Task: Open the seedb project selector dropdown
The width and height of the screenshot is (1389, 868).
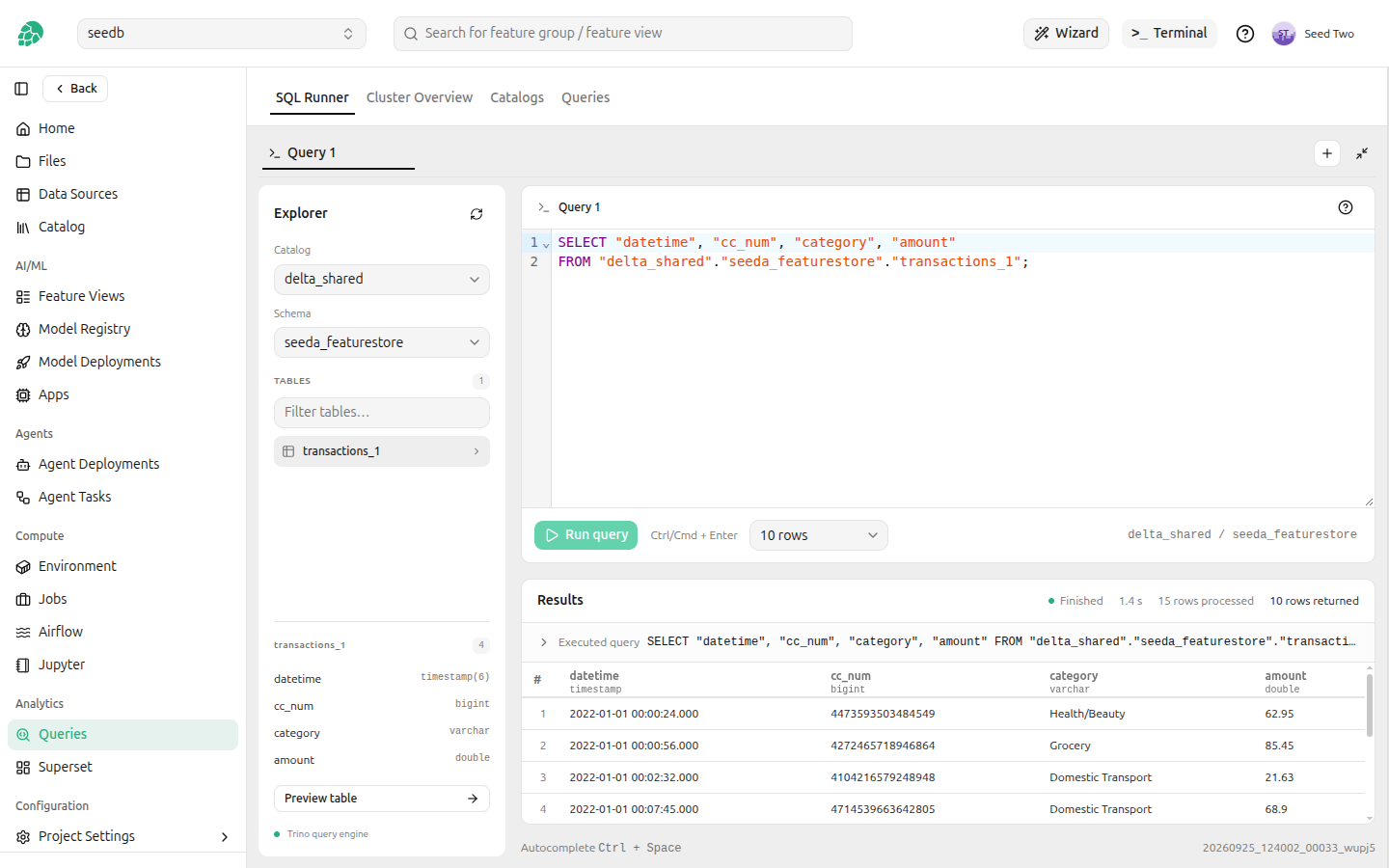Action: coord(222,34)
